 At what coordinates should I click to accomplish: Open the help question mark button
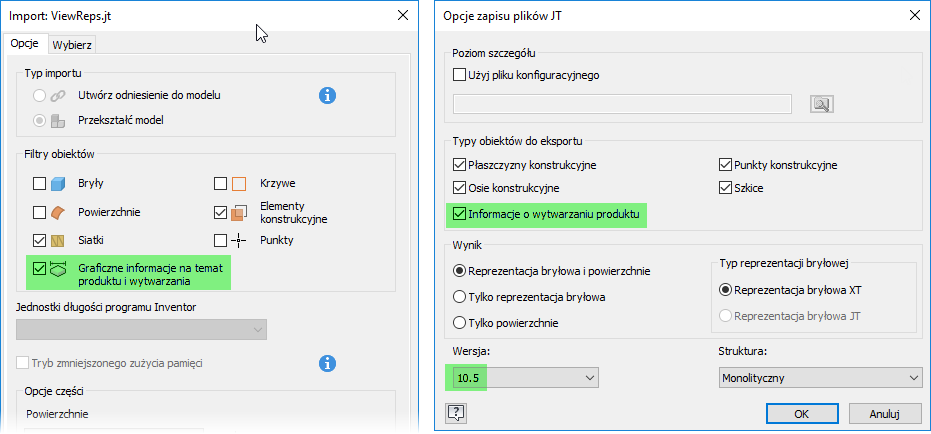[456, 413]
